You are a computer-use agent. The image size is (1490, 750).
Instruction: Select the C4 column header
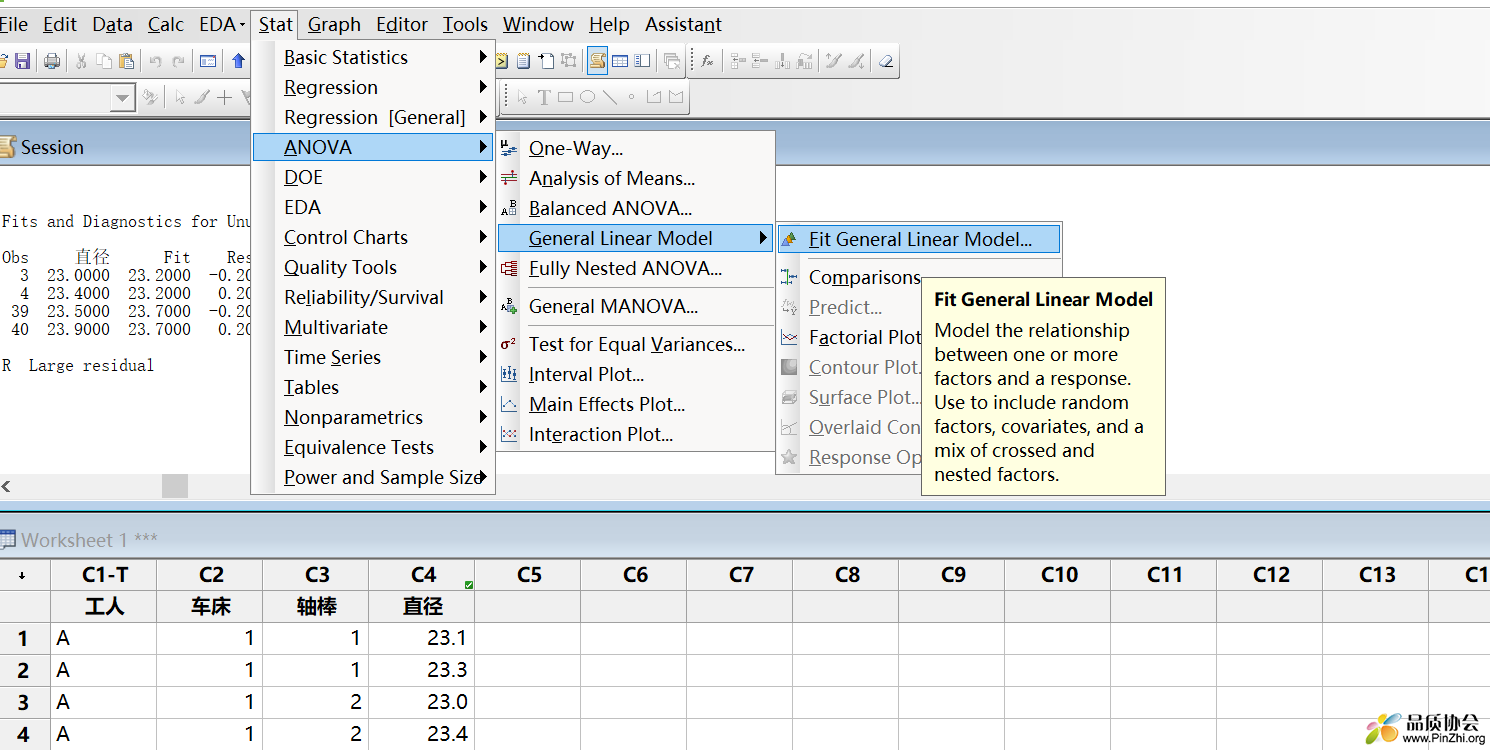[x=422, y=575]
